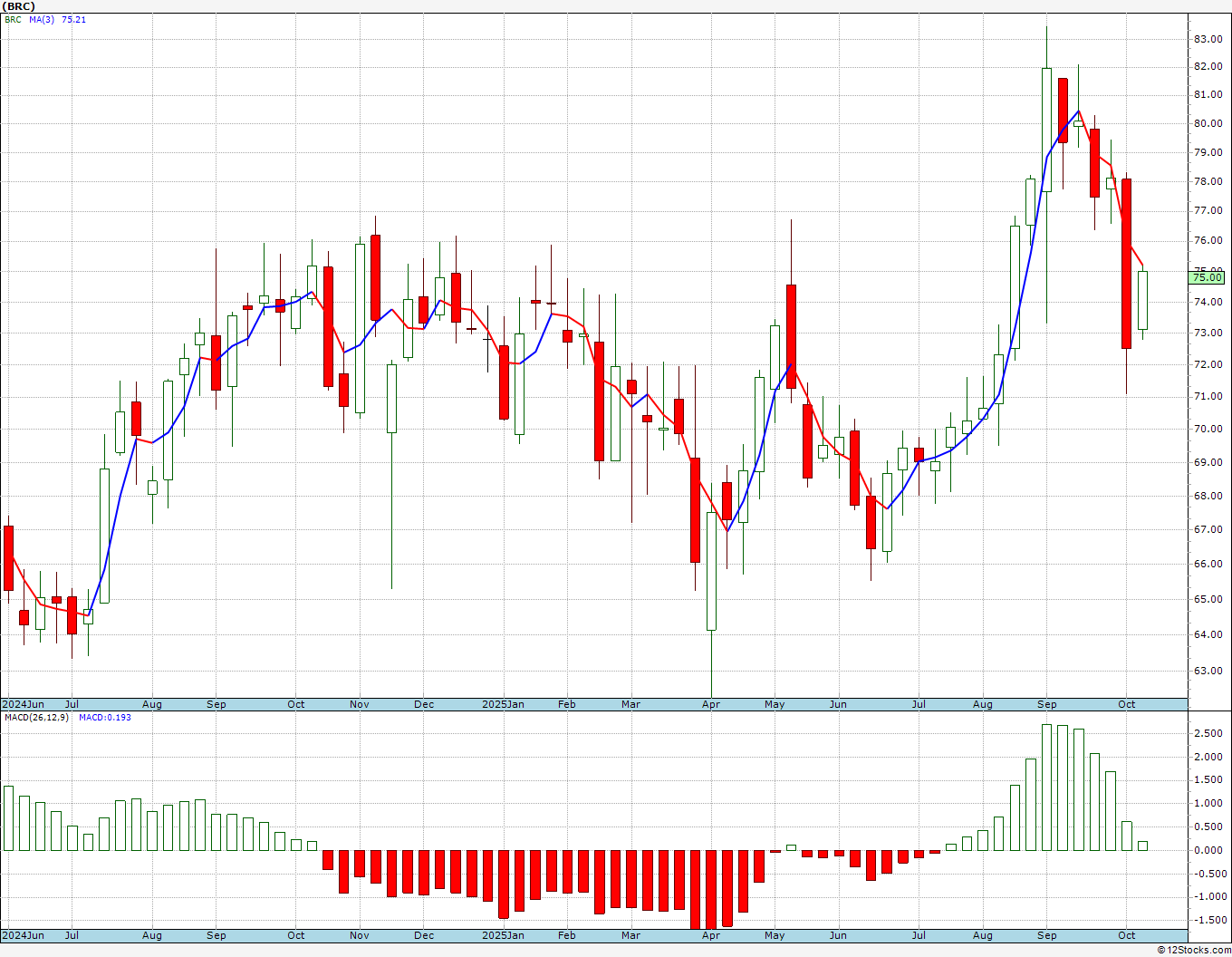Select Mar on the MACD panel time axis

(x=631, y=935)
